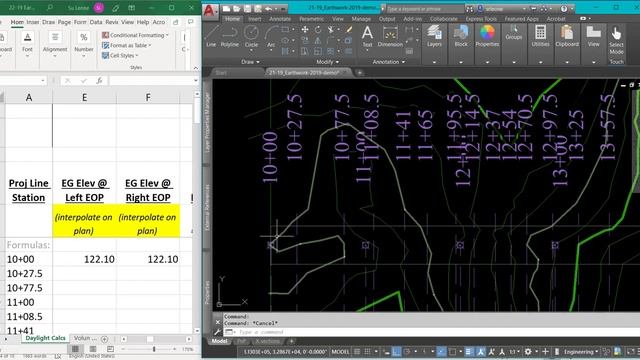Click the command line customize wrench icon
Screen dimensions: 640x360
(218, 332)
